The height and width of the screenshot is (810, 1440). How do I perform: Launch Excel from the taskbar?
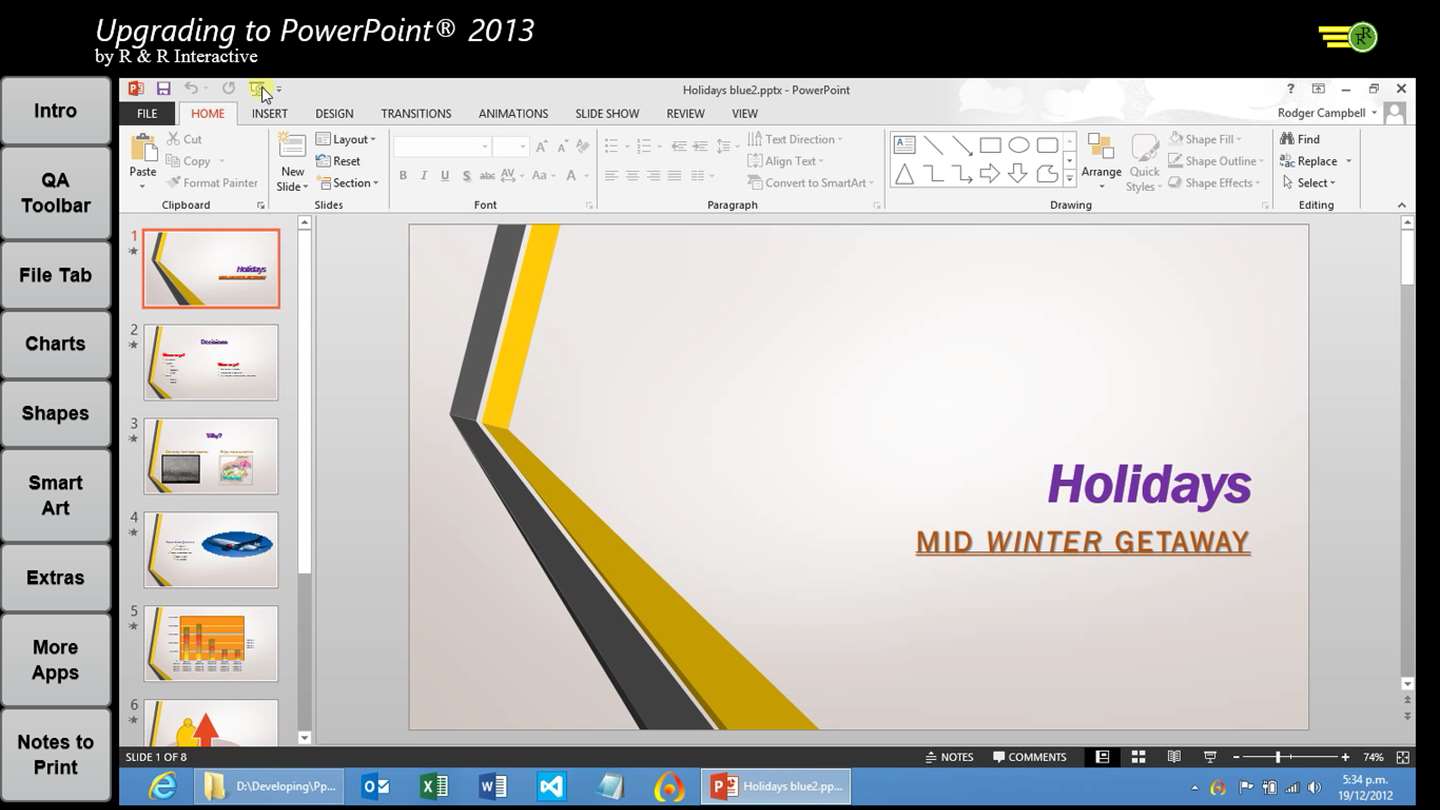tap(434, 787)
